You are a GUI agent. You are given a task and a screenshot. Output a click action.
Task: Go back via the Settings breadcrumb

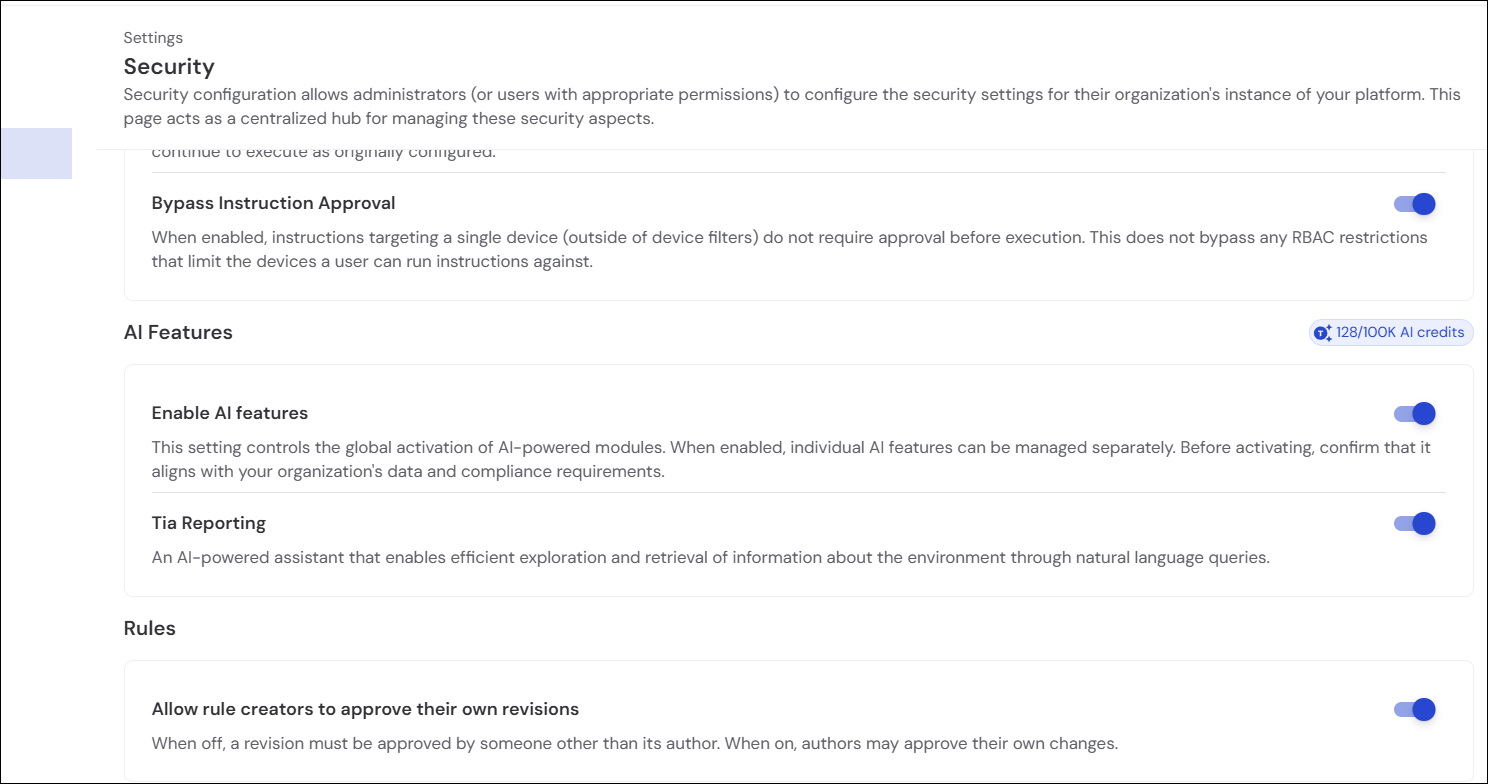click(153, 38)
